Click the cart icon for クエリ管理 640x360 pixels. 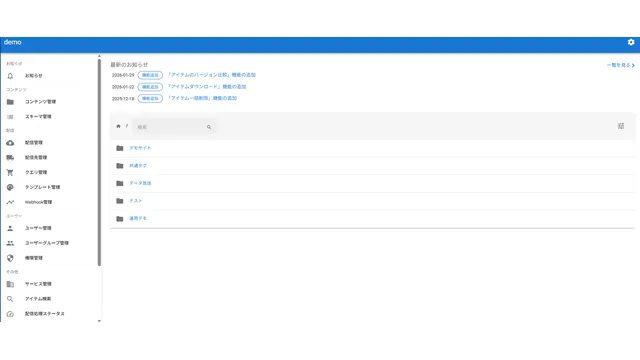point(10,172)
